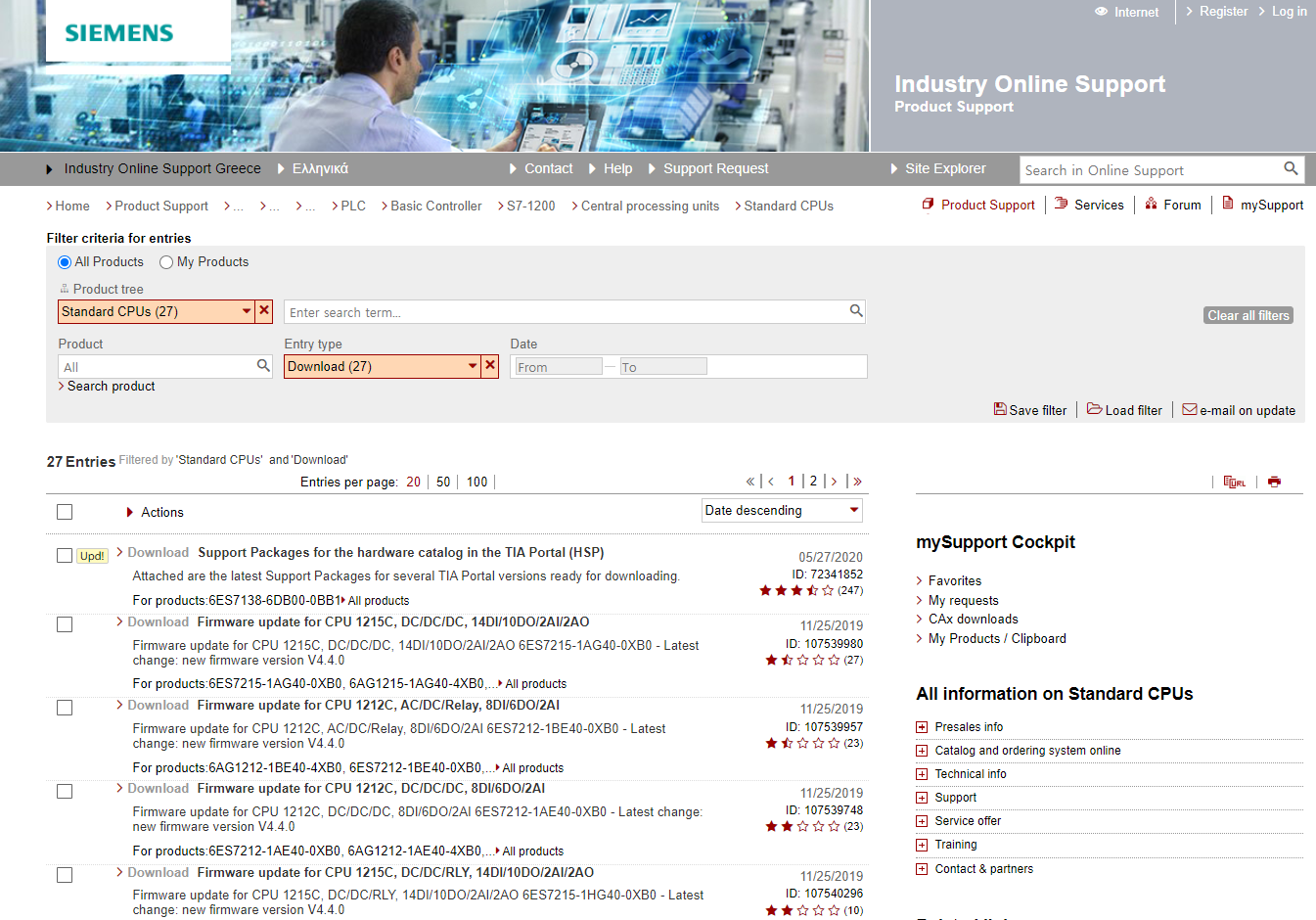Click the e-mail on update envelope icon
Viewport: 1316px width, 920px height.
(1190, 409)
